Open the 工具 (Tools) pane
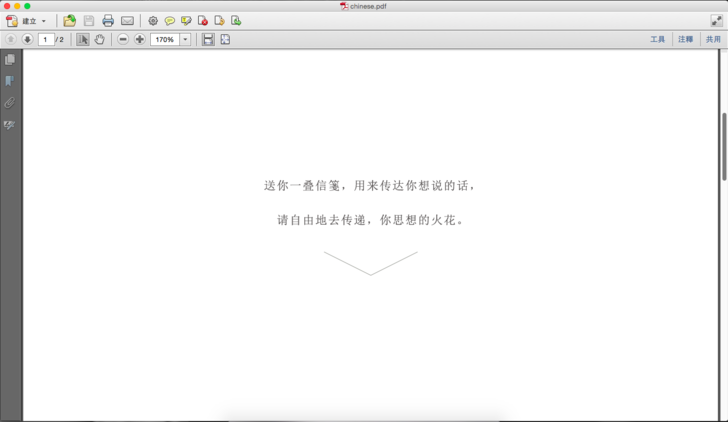This screenshot has width=728, height=422. pyautogui.click(x=657, y=40)
